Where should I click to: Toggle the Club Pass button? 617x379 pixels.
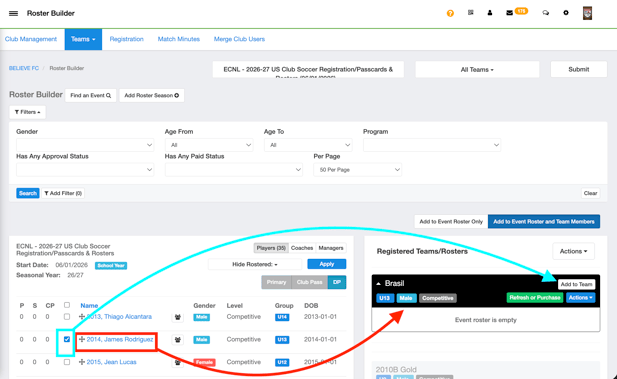click(309, 282)
